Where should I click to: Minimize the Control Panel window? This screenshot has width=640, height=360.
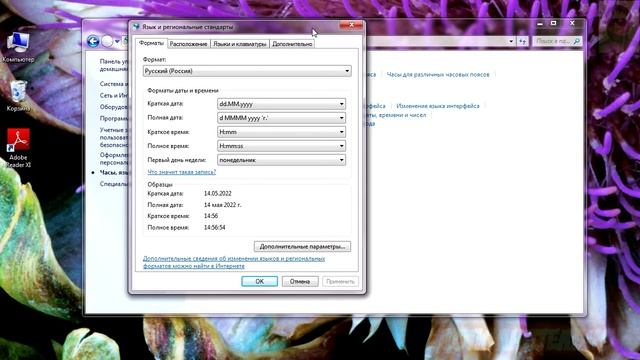click(x=540, y=24)
